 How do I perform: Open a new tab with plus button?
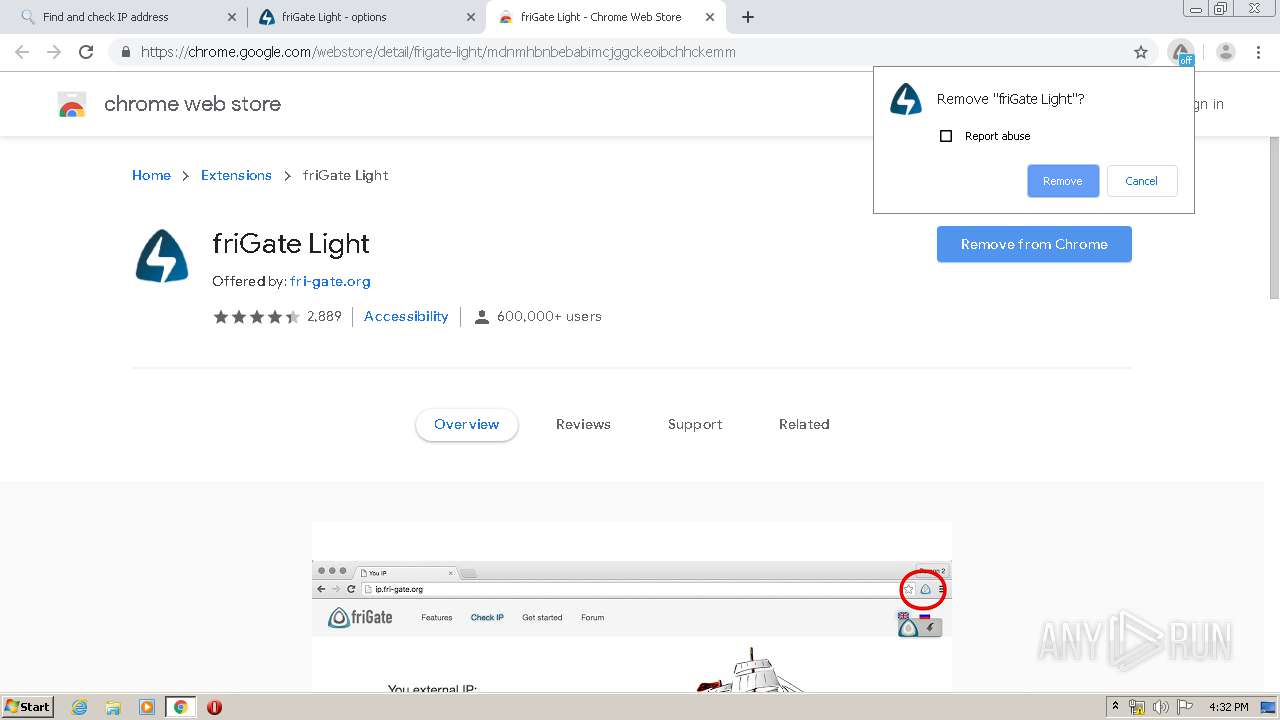(x=748, y=17)
